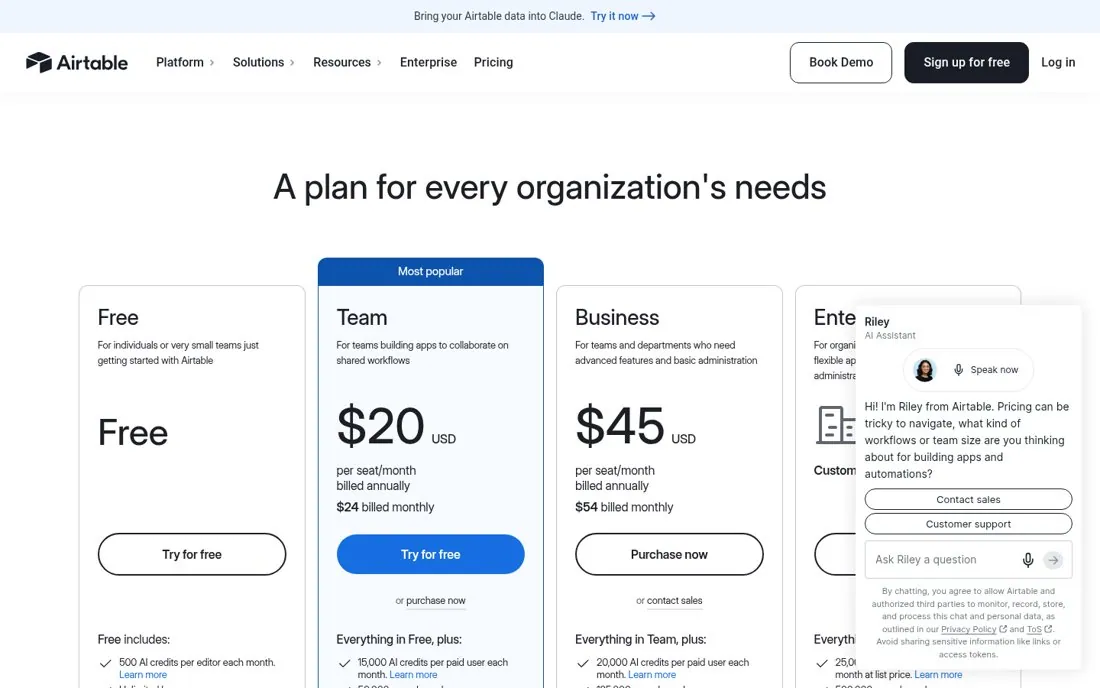Click the Riley name heading in chat widget
Screen dimensions: 1100x688
(877, 322)
